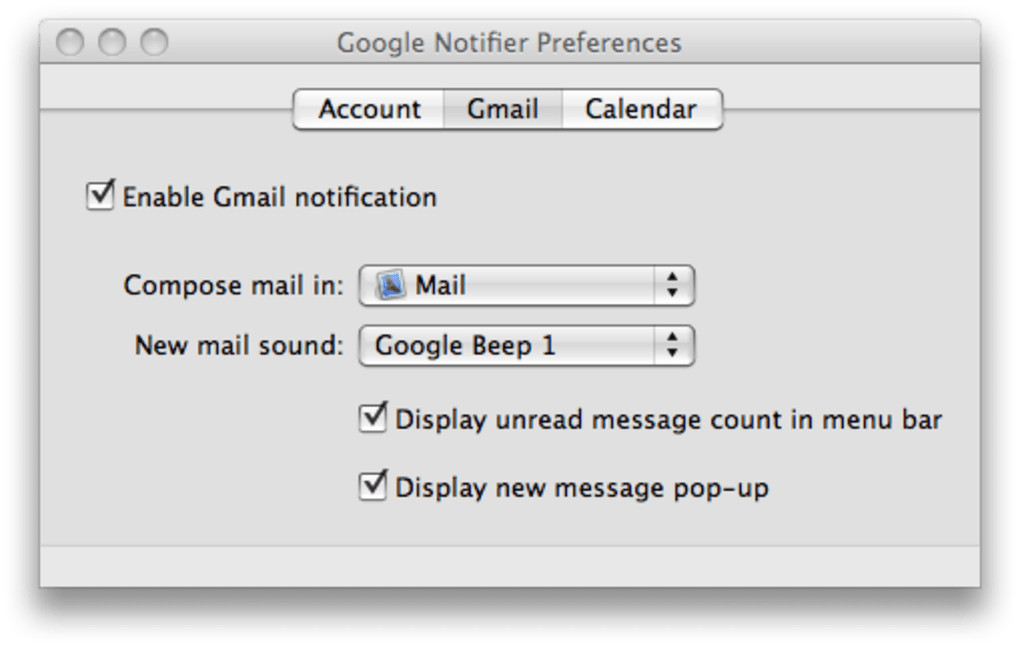Screen dimensions: 1020x647
Task: Click the 'New mail sound:' label
Action: [x=239, y=345]
